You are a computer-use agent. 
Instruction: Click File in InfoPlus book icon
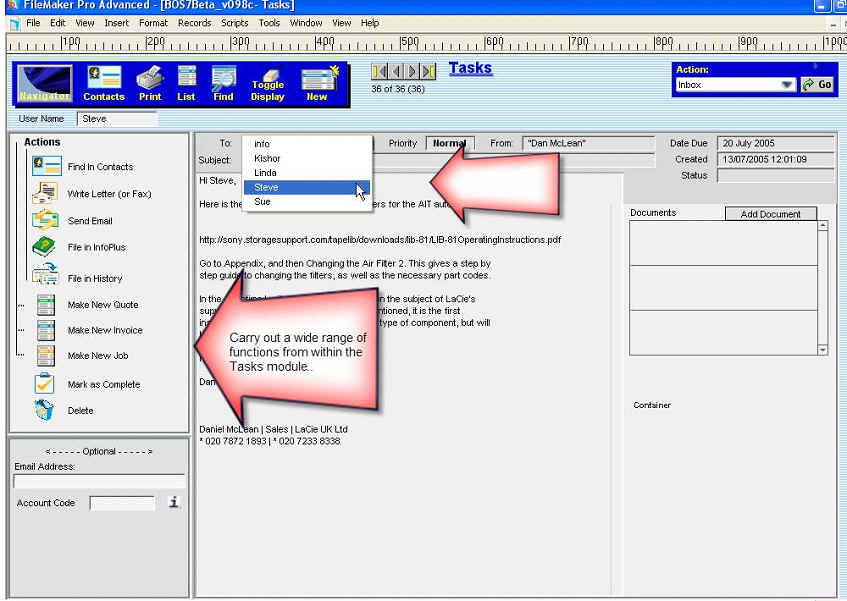click(x=44, y=247)
